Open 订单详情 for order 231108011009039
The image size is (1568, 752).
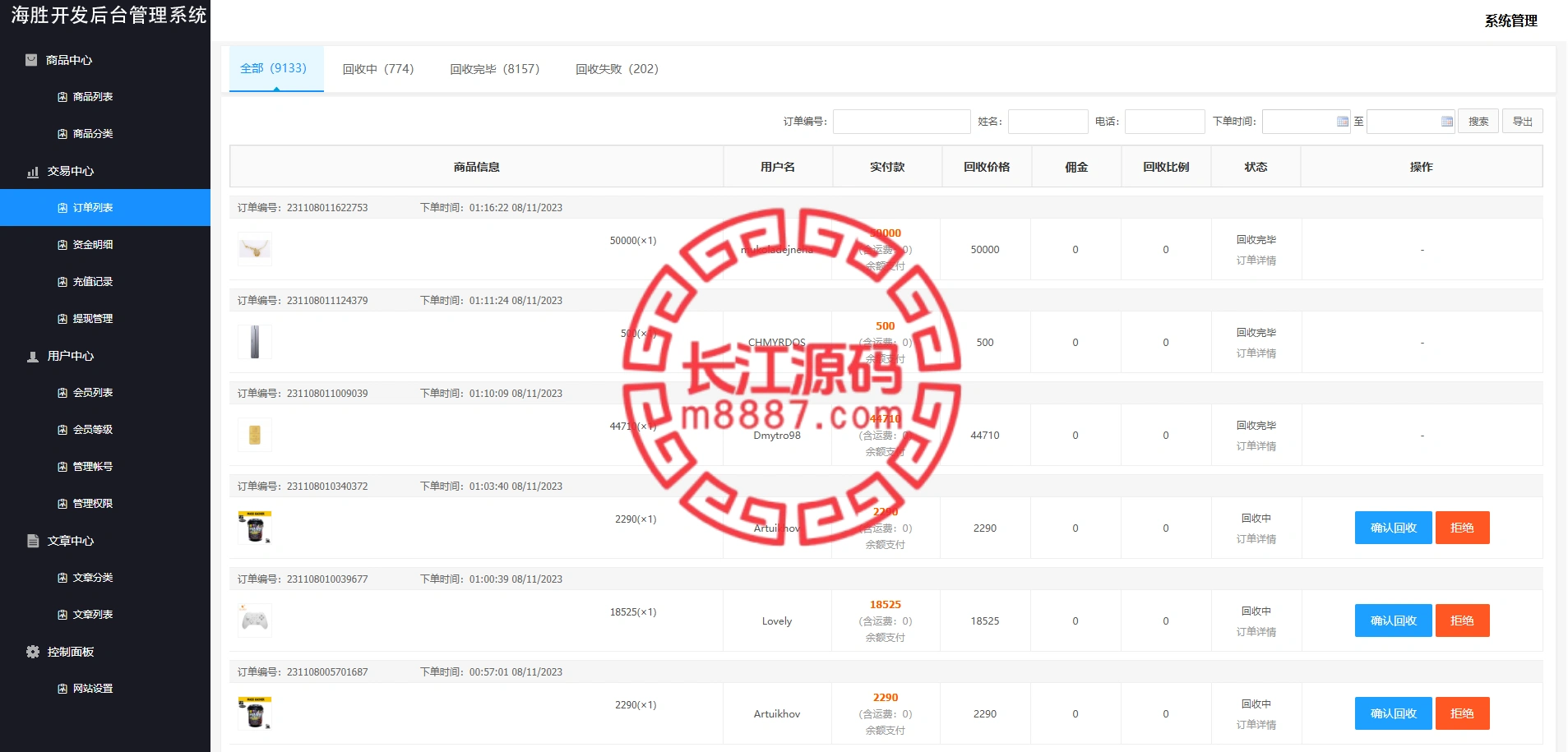[x=1256, y=446]
